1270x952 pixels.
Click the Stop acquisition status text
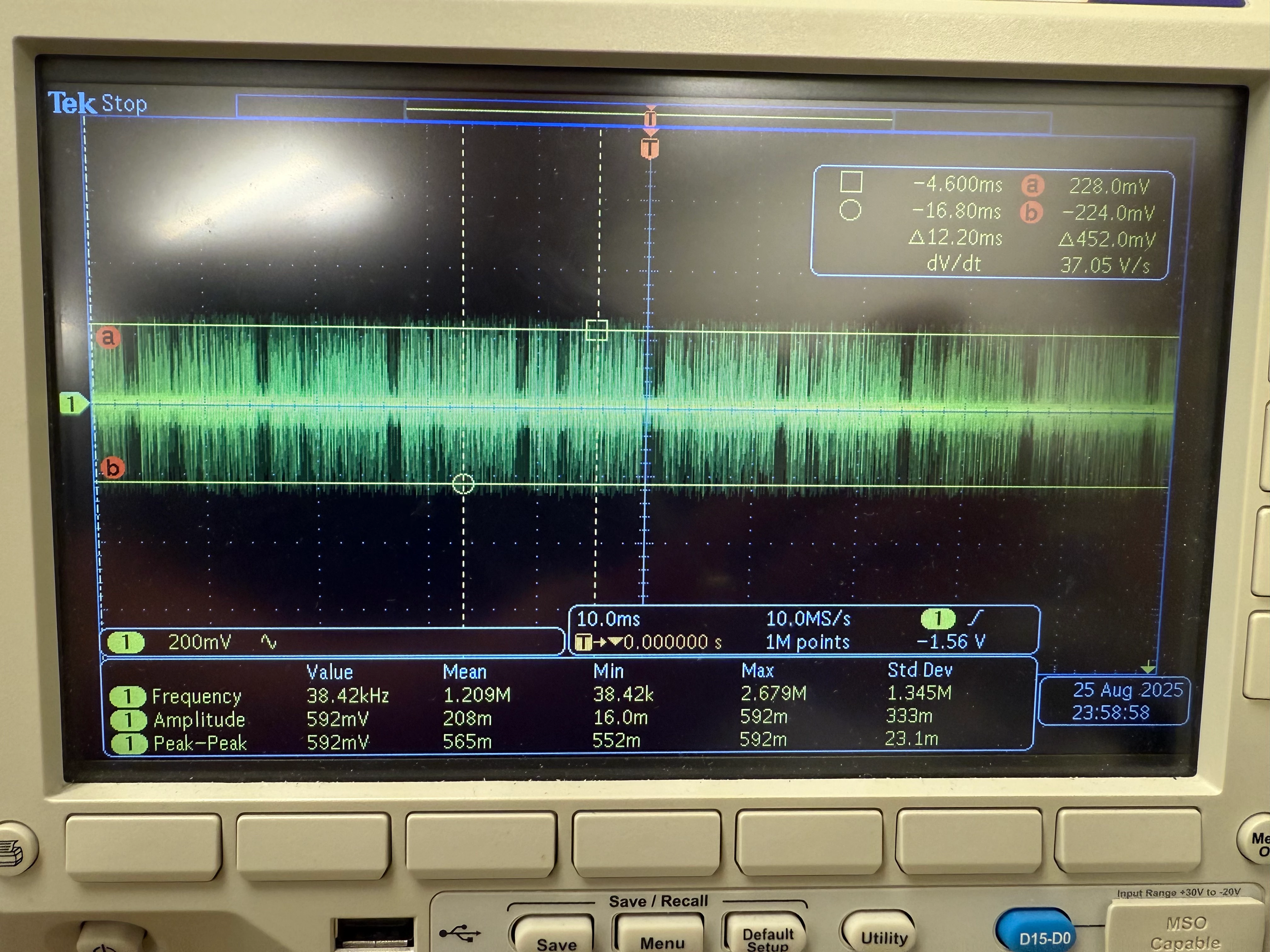point(124,104)
